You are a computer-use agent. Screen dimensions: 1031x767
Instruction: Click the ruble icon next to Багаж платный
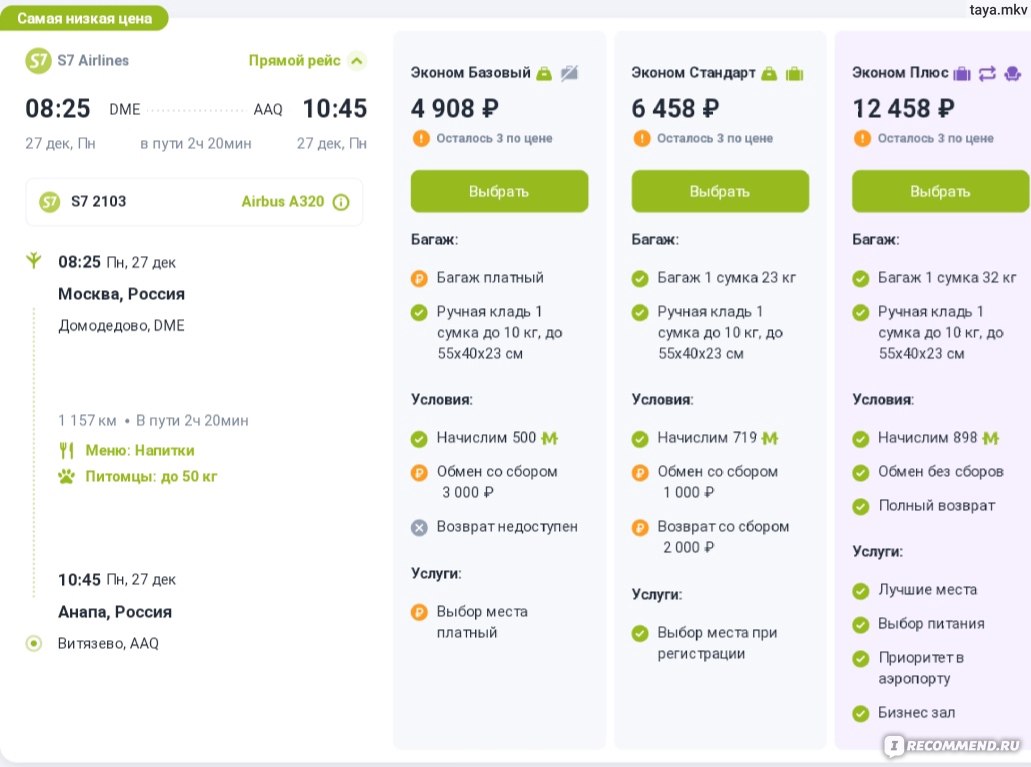pos(420,278)
